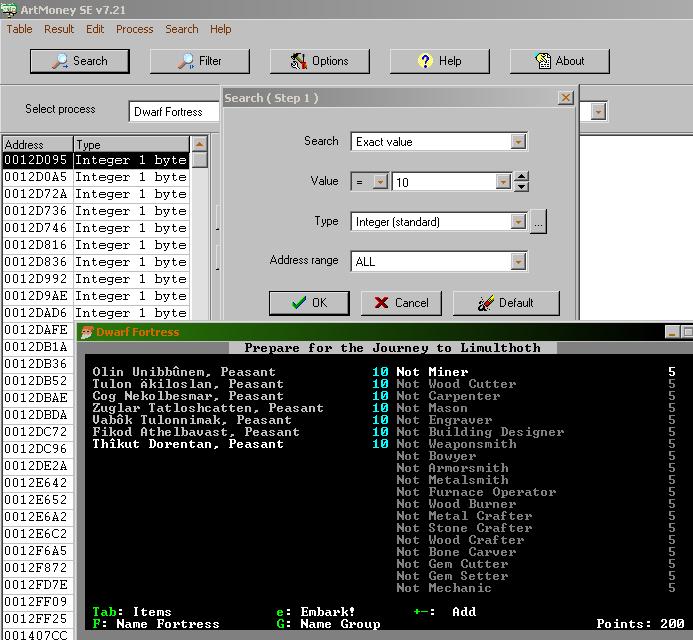Select address row 0012FF25

tap(38, 619)
